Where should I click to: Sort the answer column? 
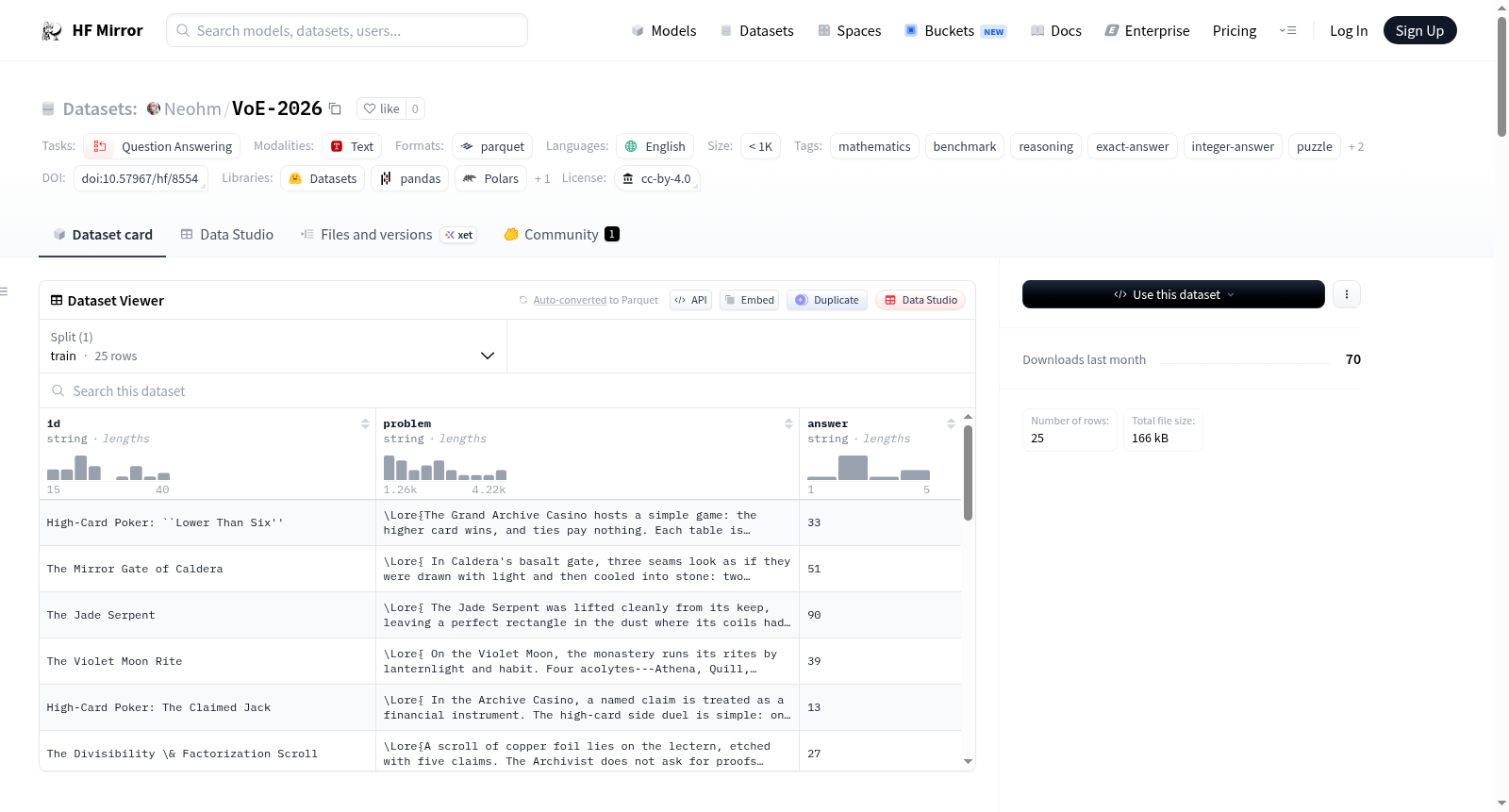click(x=951, y=423)
